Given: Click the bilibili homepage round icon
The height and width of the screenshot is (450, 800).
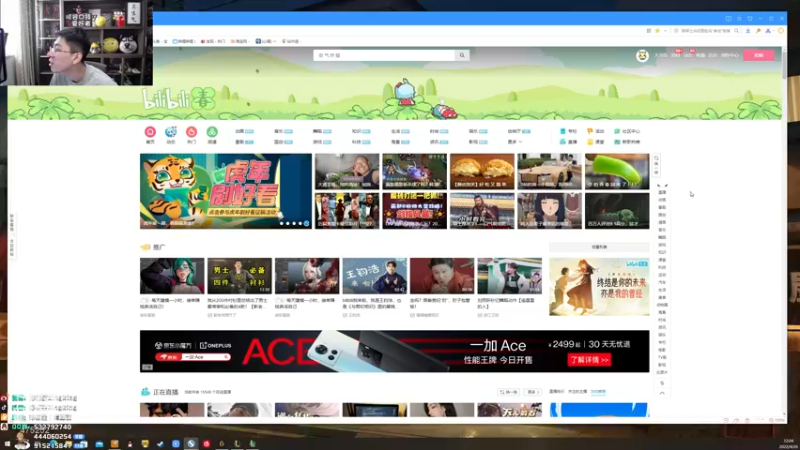Looking at the screenshot, I should pyautogui.click(x=150, y=132).
